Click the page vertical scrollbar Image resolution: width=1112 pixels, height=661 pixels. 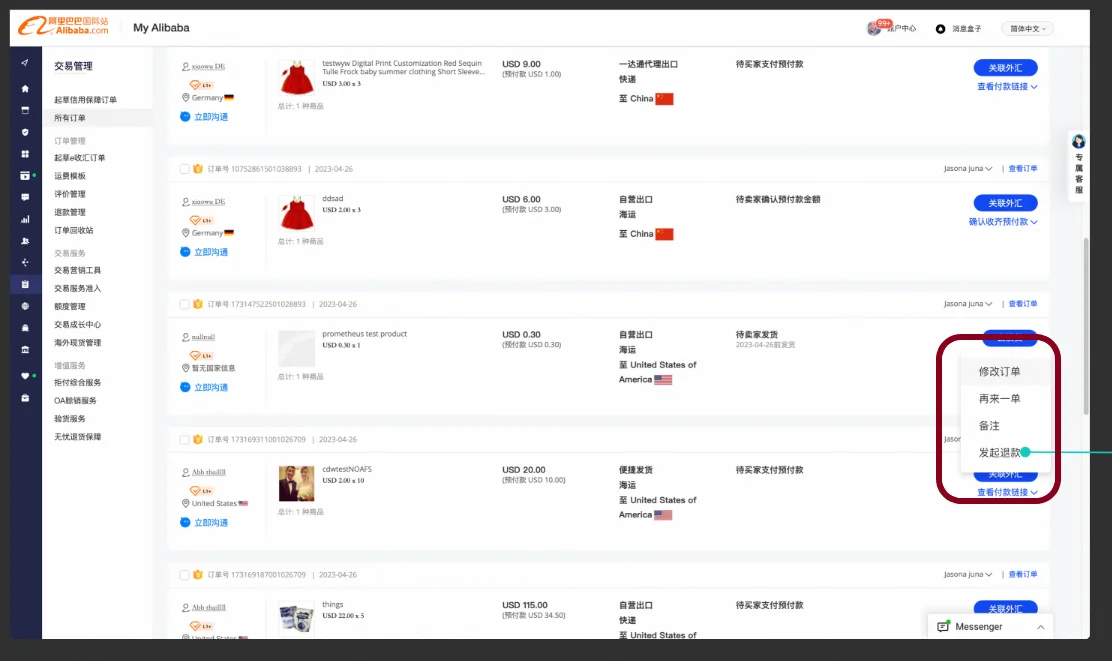(x=1086, y=326)
